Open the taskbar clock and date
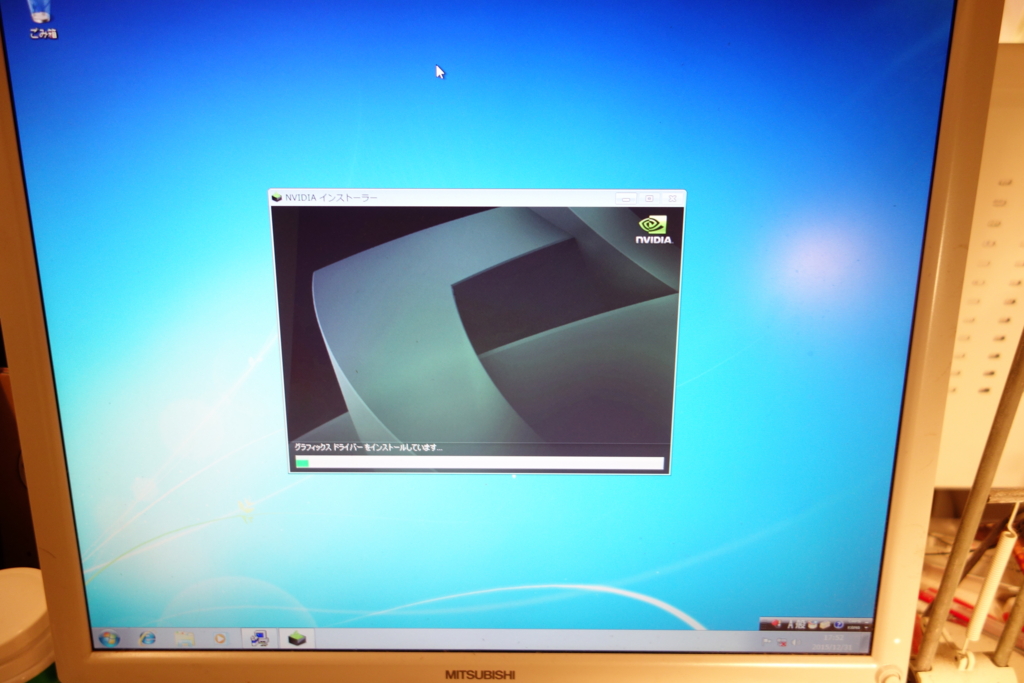The height and width of the screenshot is (683, 1024). (832, 643)
